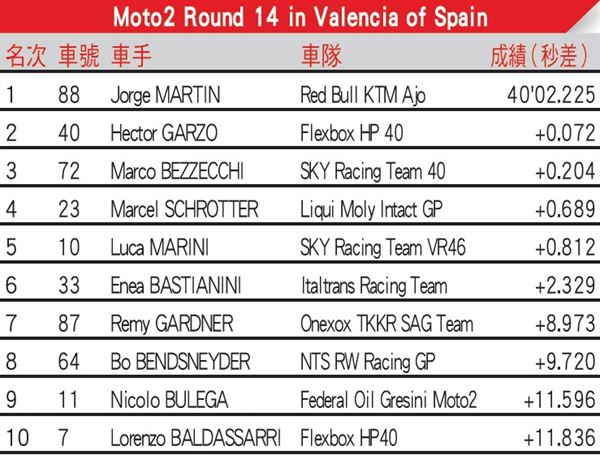Select Lorenzo BALDASSARRI rider name
Screen dimensions: 600x455
[196, 438]
